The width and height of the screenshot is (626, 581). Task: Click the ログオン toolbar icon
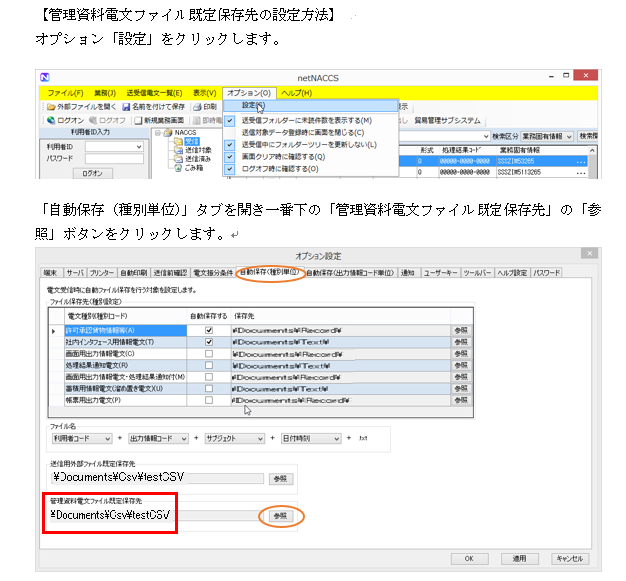click(50, 120)
